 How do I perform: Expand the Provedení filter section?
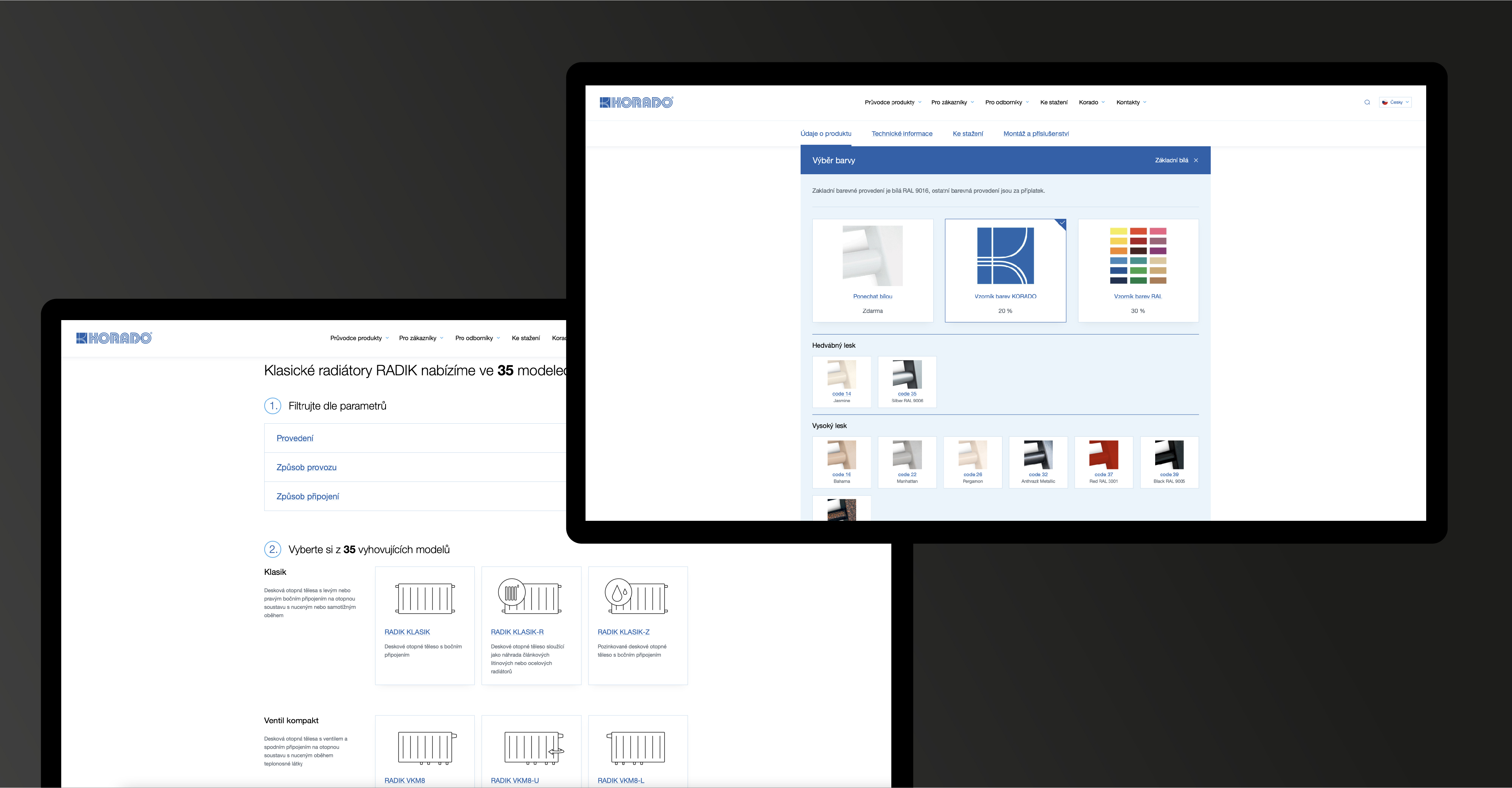coord(295,438)
